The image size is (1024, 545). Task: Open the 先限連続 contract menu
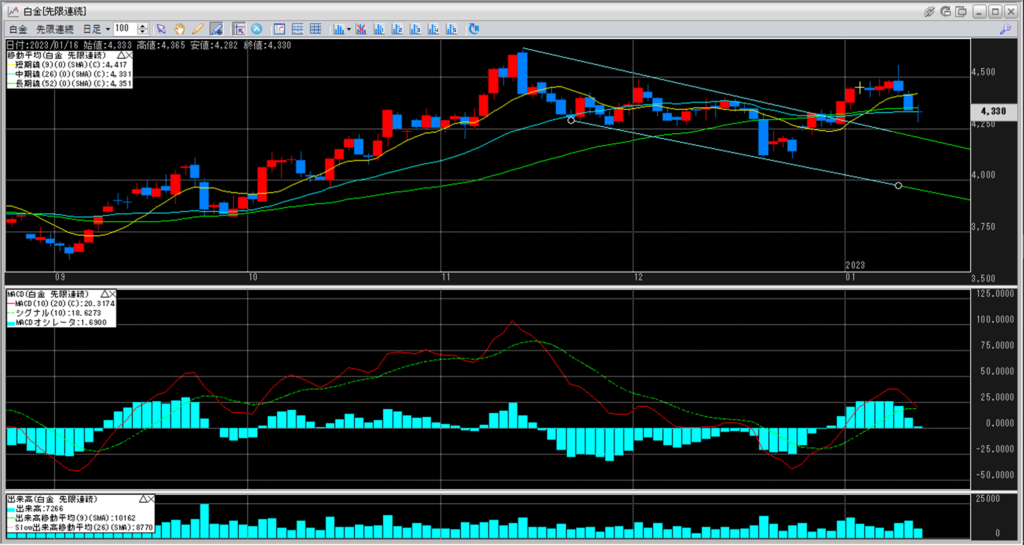tap(55, 29)
